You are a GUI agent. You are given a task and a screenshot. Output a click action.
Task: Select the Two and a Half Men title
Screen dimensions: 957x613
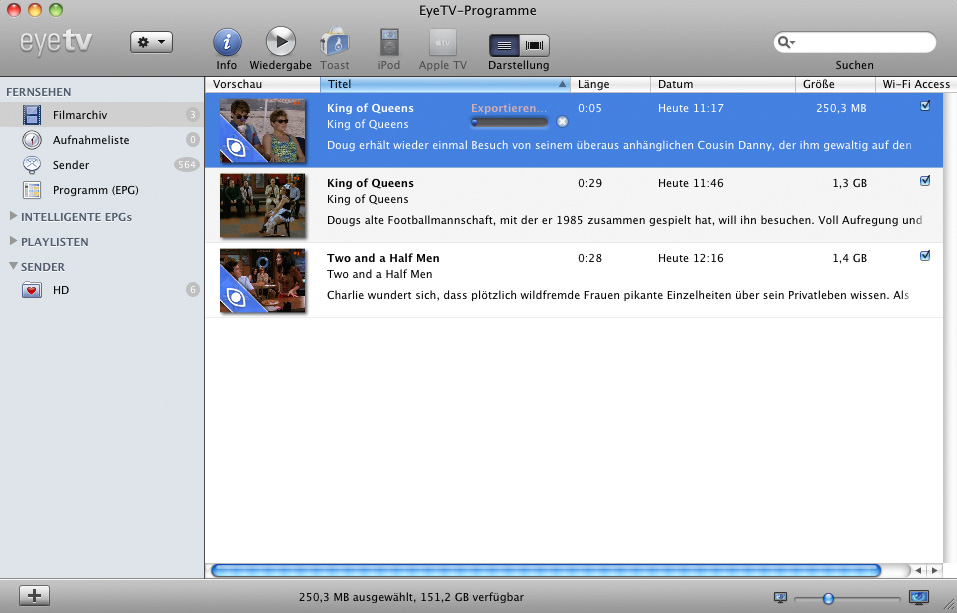click(x=383, y=258)
